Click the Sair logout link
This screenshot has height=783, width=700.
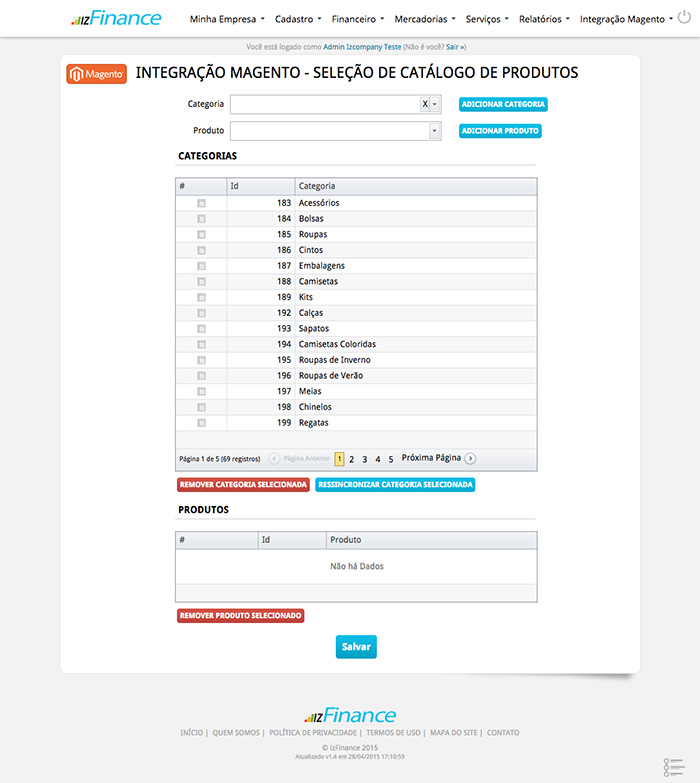pyautogui.click(x=455, y=47)
